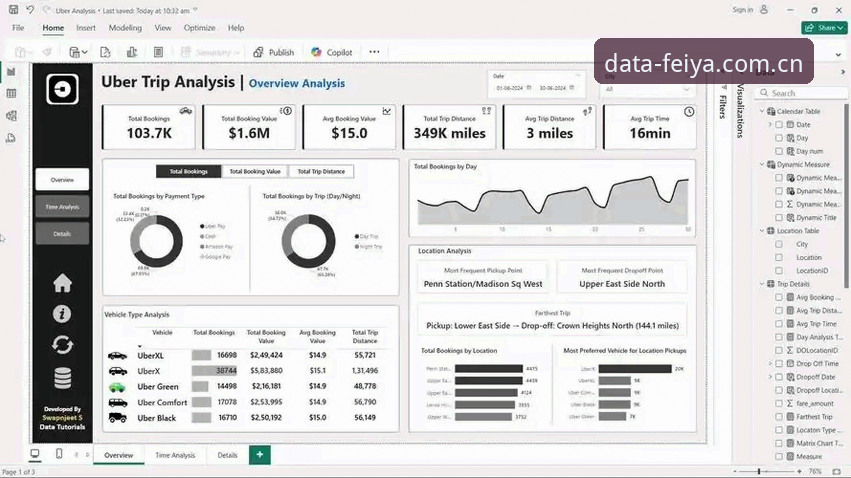851x478 pixels.
Task: Click the home icon in dashboard sidebar
Action: point(62,283)
